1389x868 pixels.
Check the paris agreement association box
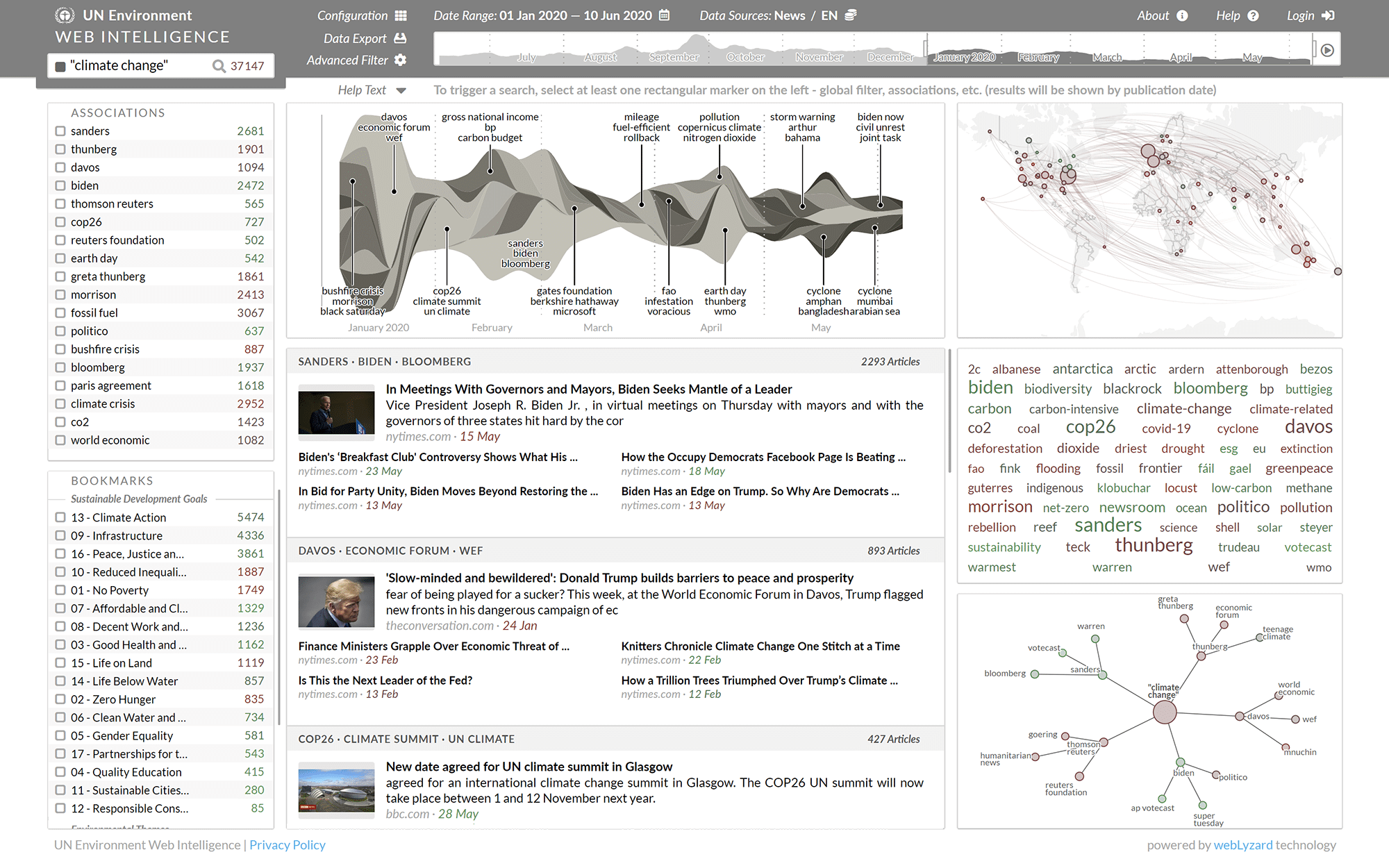tap(60, 385)
